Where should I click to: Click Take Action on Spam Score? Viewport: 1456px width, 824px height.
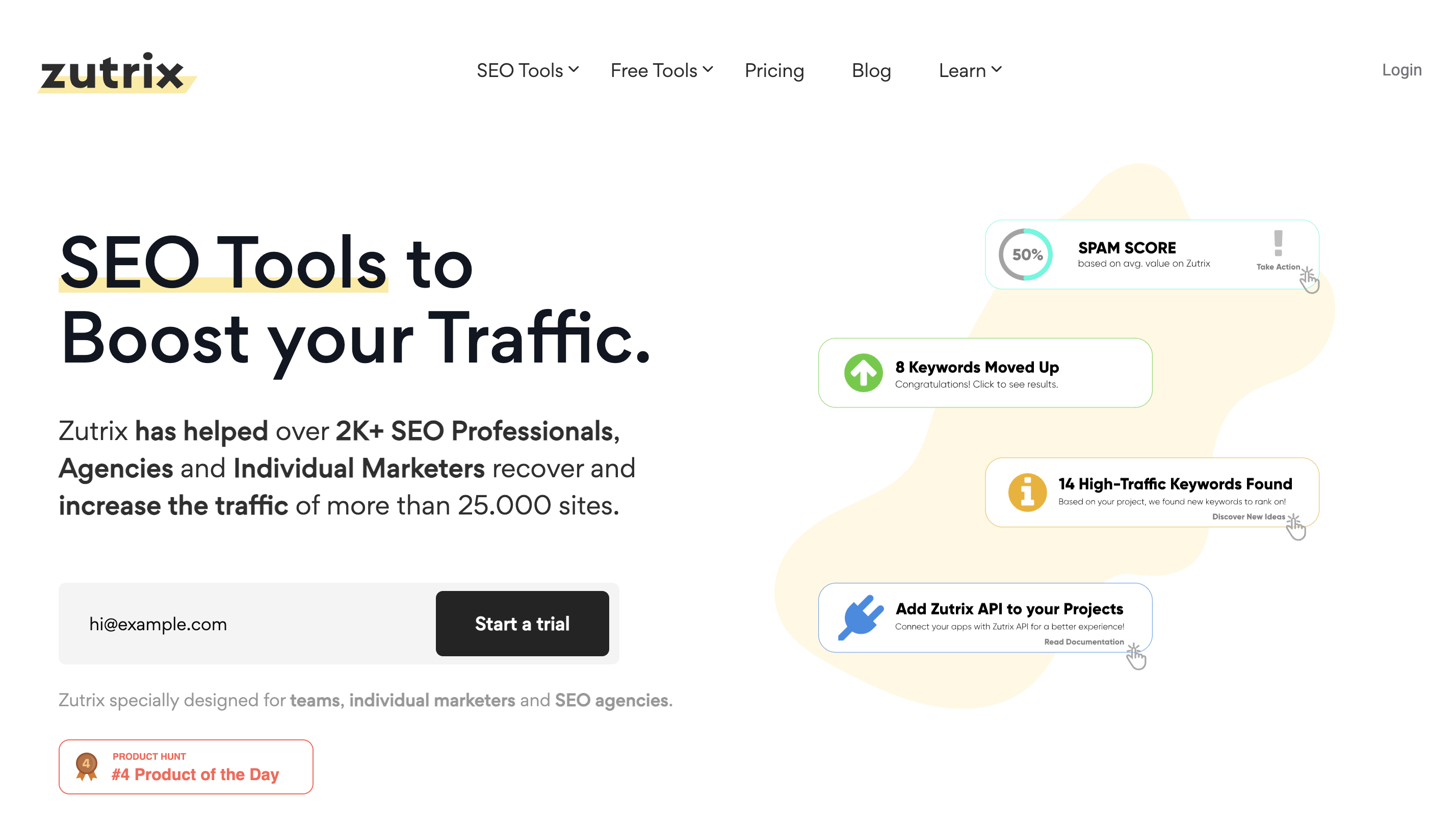tap(1280, 268)
